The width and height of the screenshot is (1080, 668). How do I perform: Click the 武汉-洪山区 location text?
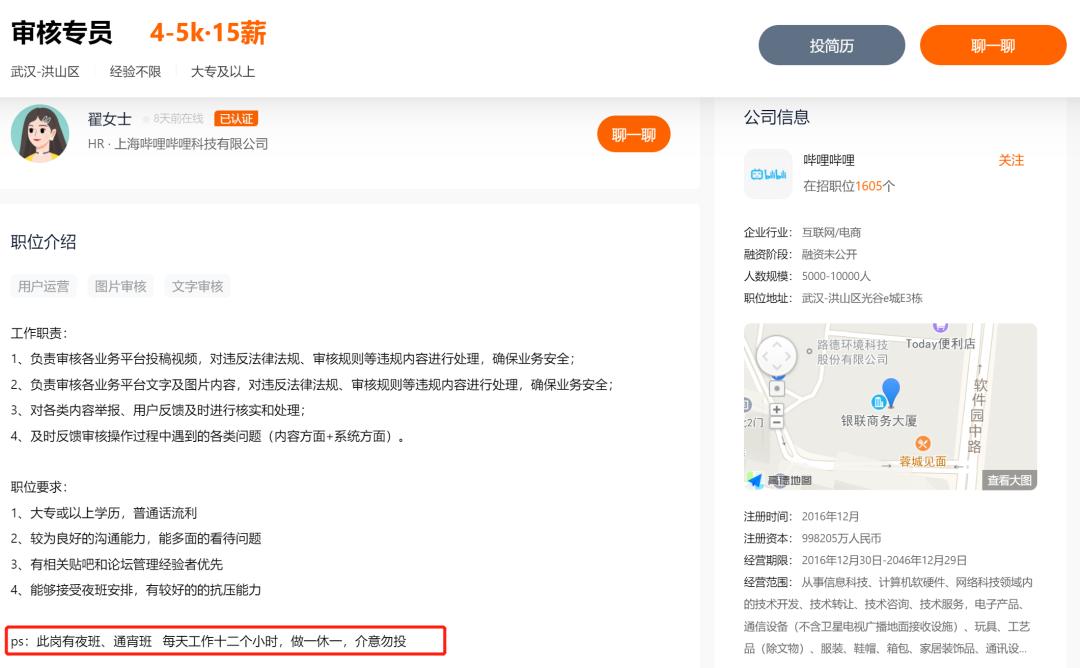(x=45, y=72)
